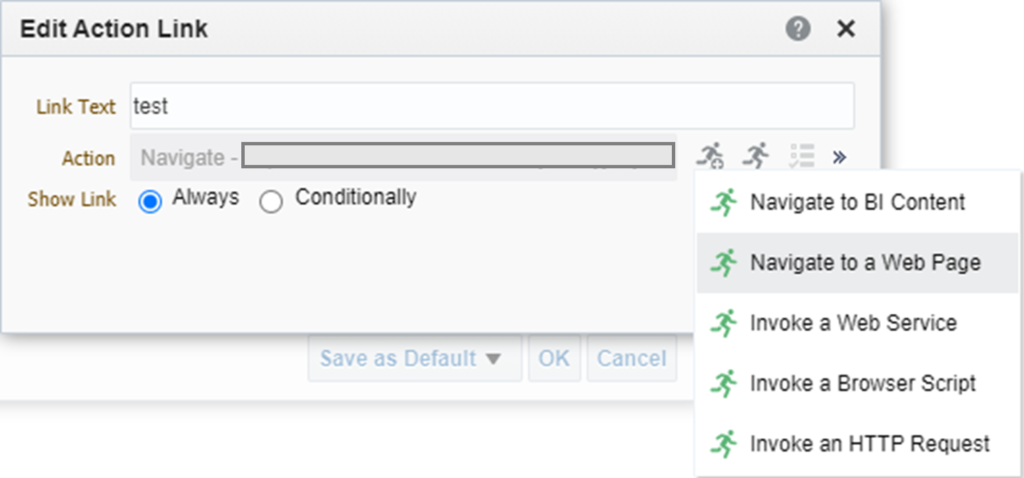Click green runner icon beside Navigate to BI Content
This screenshot has height=478, width=1024.
coord(724,202)
